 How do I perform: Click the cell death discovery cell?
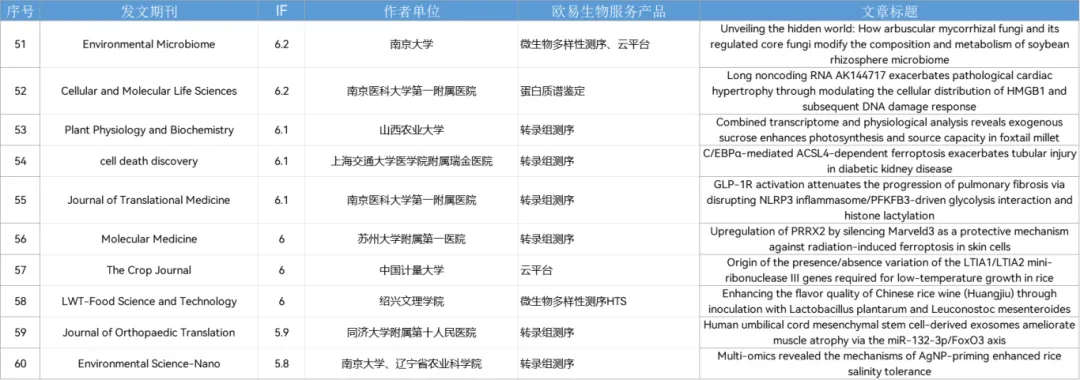tap(149, 161)
